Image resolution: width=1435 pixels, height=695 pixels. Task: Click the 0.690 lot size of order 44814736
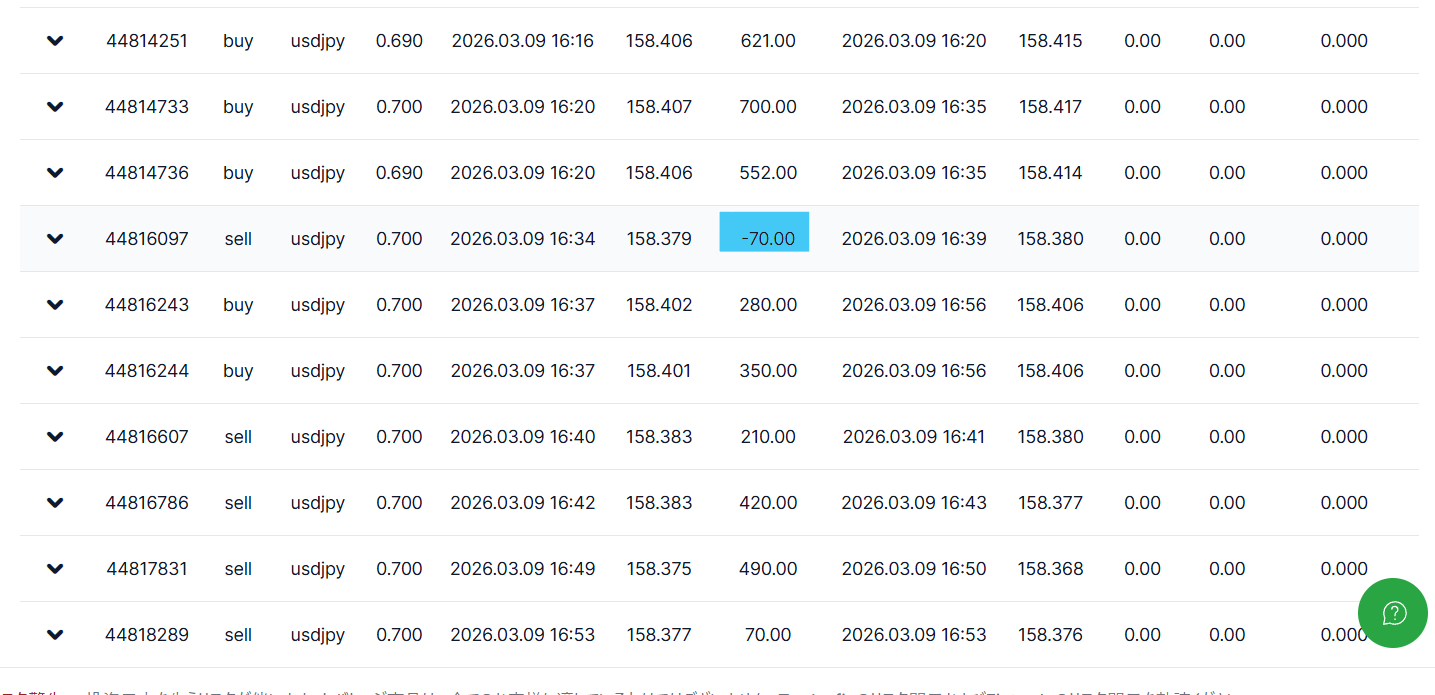[399, 173]
